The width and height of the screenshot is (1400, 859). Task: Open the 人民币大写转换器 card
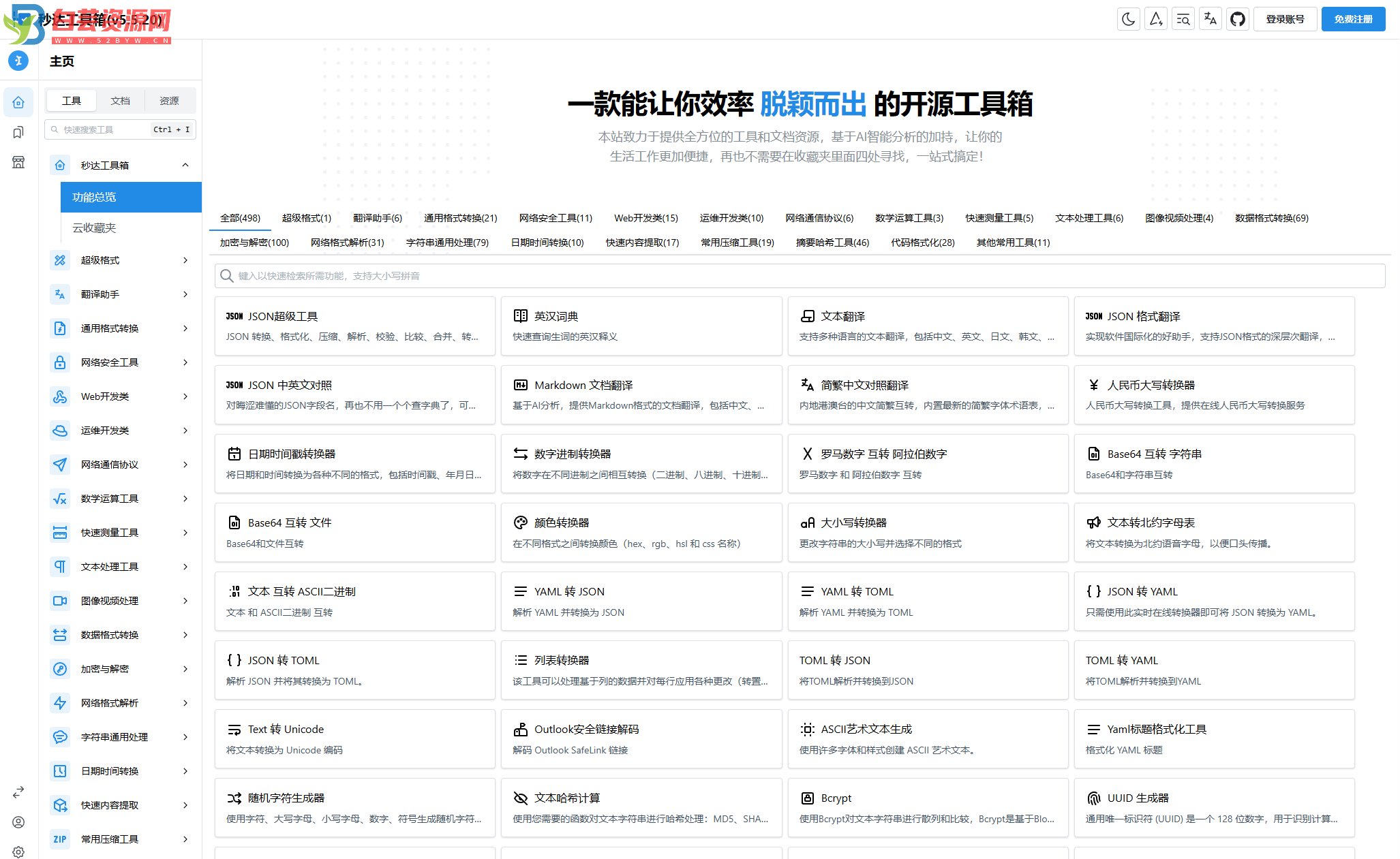pyautogui.click(x=1215, y=395)
